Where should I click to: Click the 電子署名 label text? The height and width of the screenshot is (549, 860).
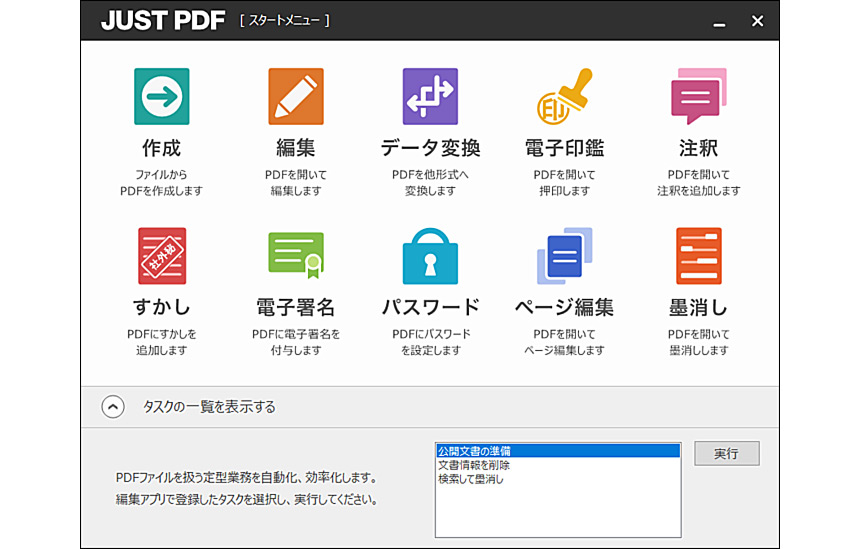pyautogui.click(x=296, y=307)
